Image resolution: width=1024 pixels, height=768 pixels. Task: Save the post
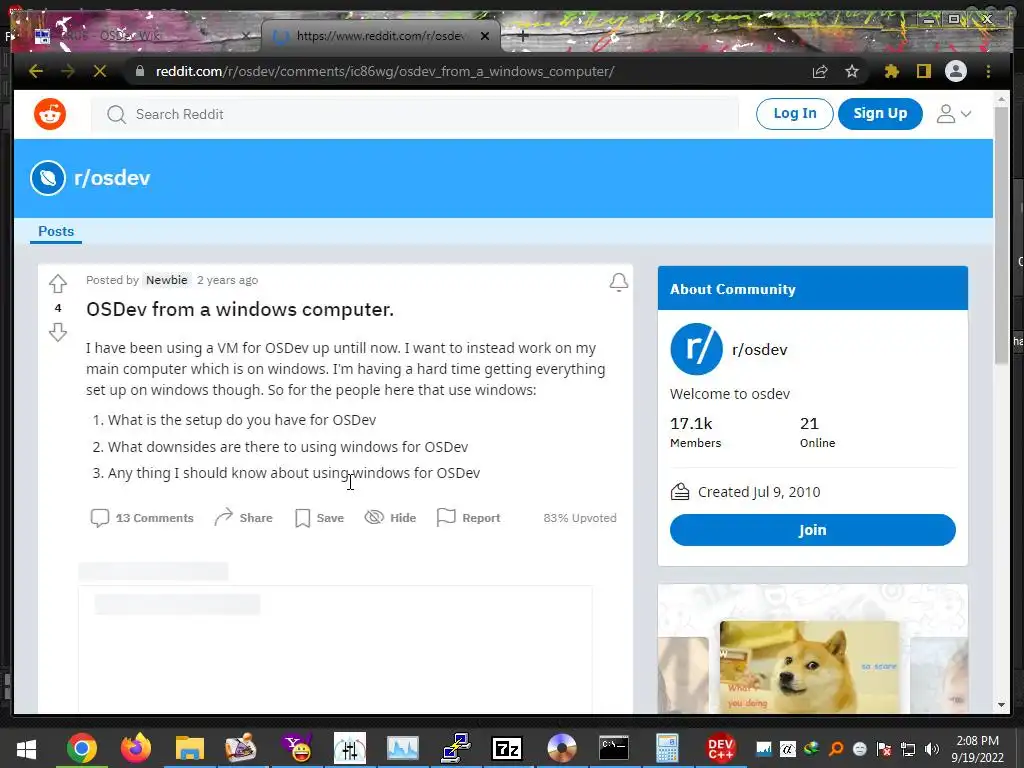[319, 518]
